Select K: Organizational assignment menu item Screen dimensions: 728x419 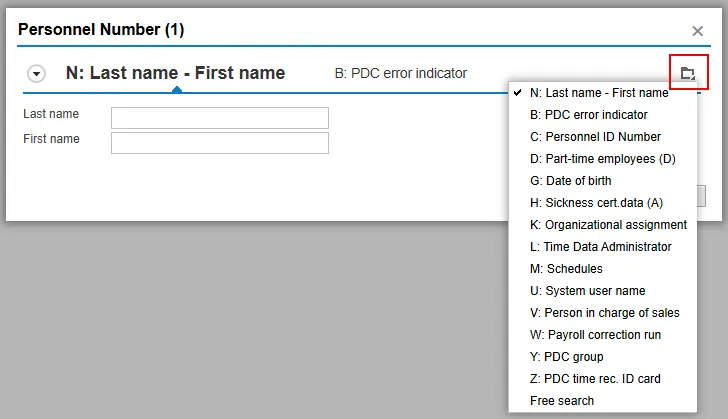pyautogui.click(x=608, y=225)
